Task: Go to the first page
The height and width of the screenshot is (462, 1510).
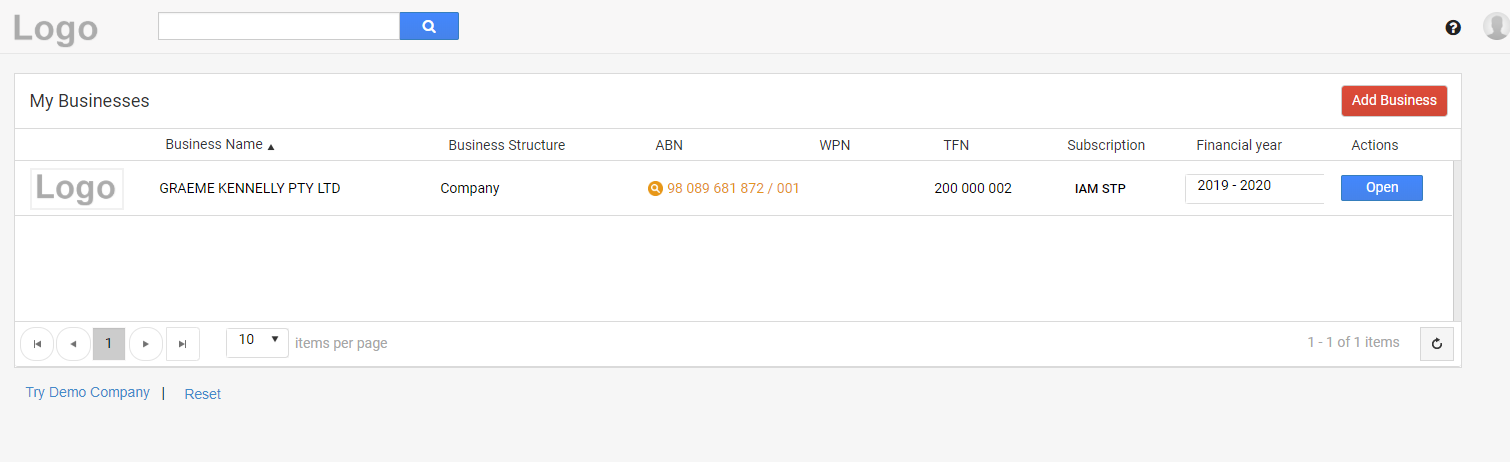Action: [37, 344]
